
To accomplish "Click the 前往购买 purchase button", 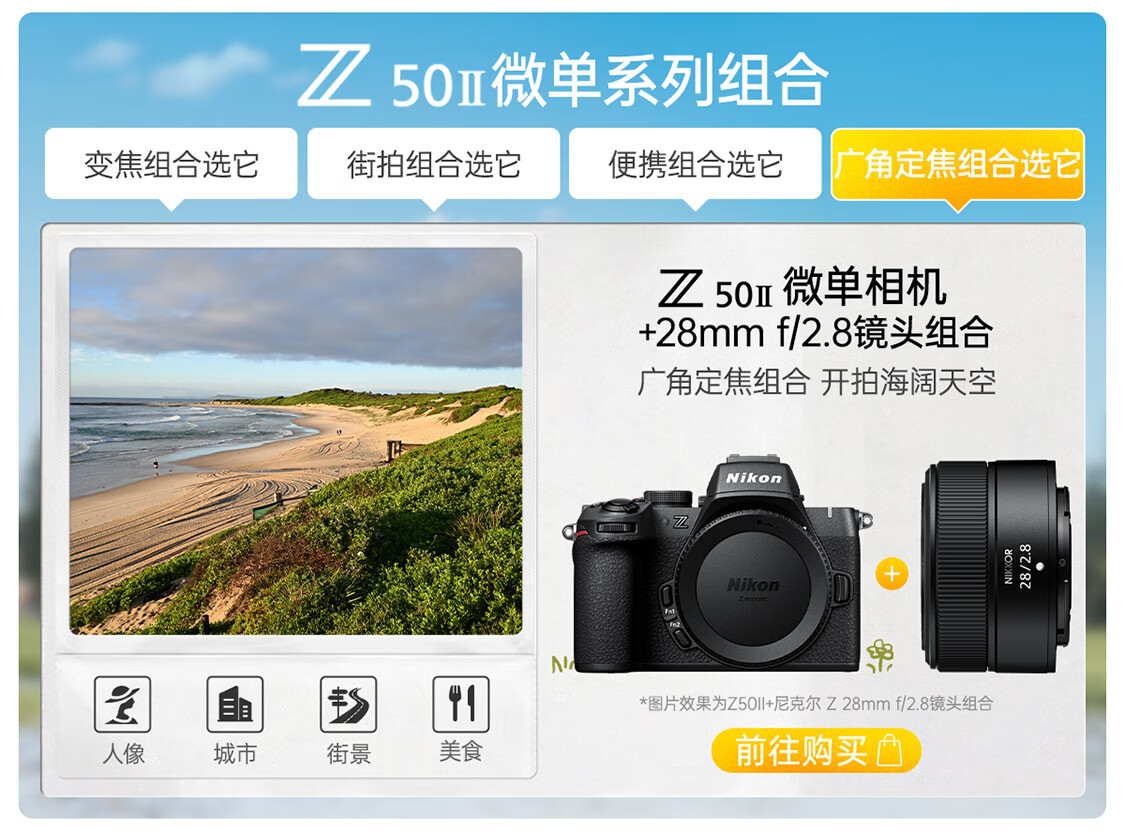I will click(x=816, y=751).
